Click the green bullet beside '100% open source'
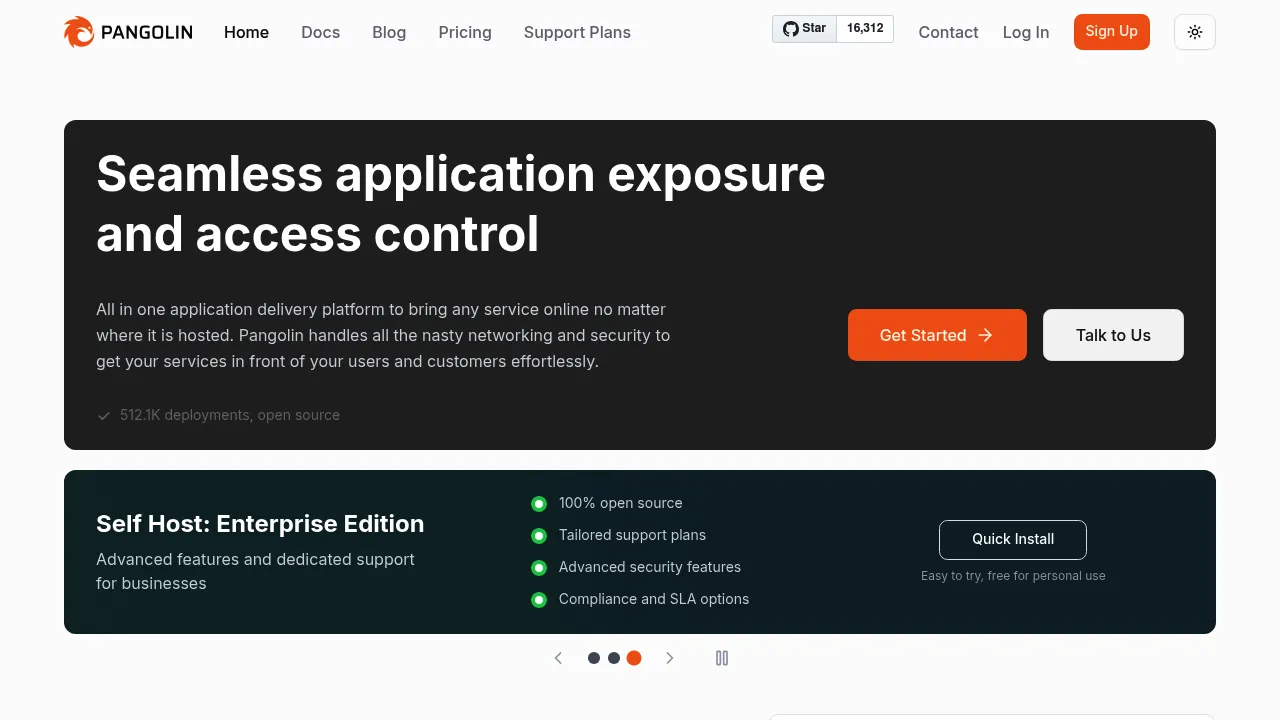1280x720 pixels. 539,504
